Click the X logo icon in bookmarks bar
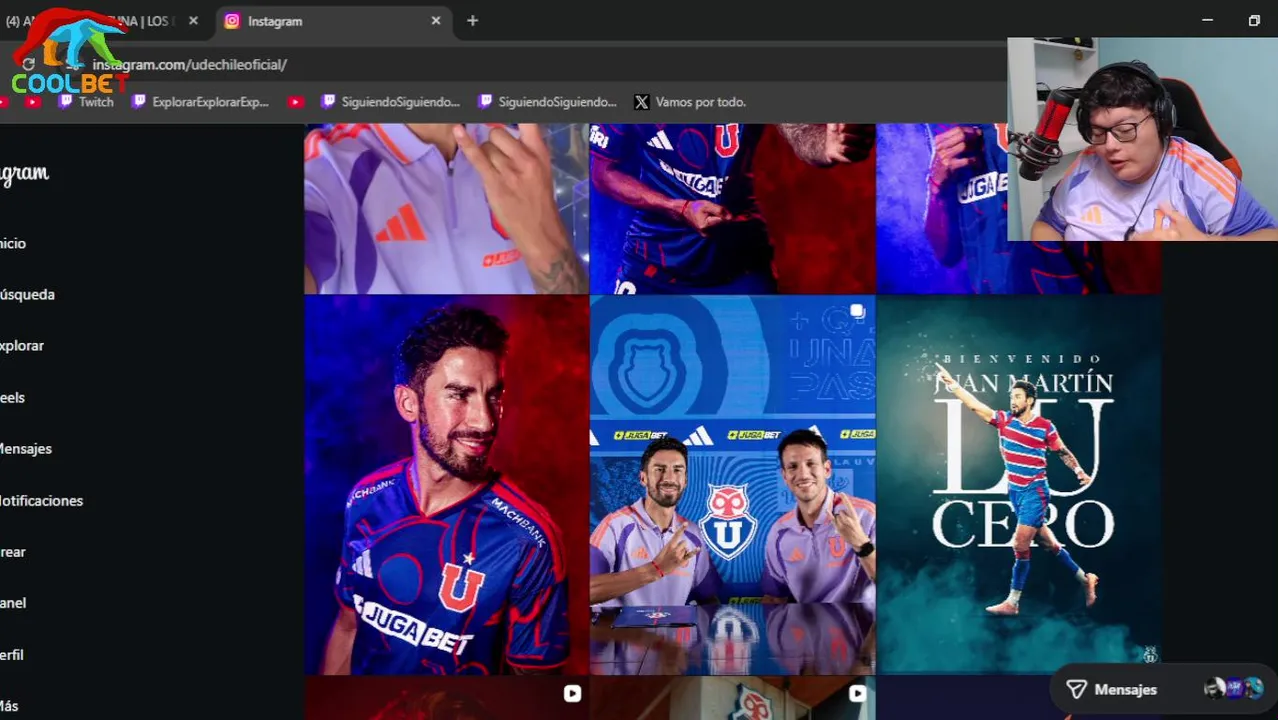1278x720 pixels. click(x=642, y=102)
